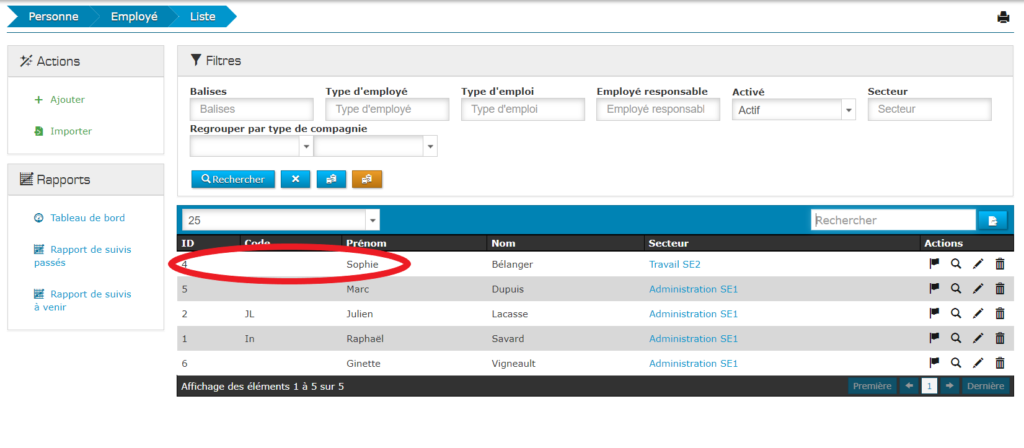This screenshot has width=1024, height=448.
Task: Expand the 25 items per page dropdown
Action: point(280,220)
